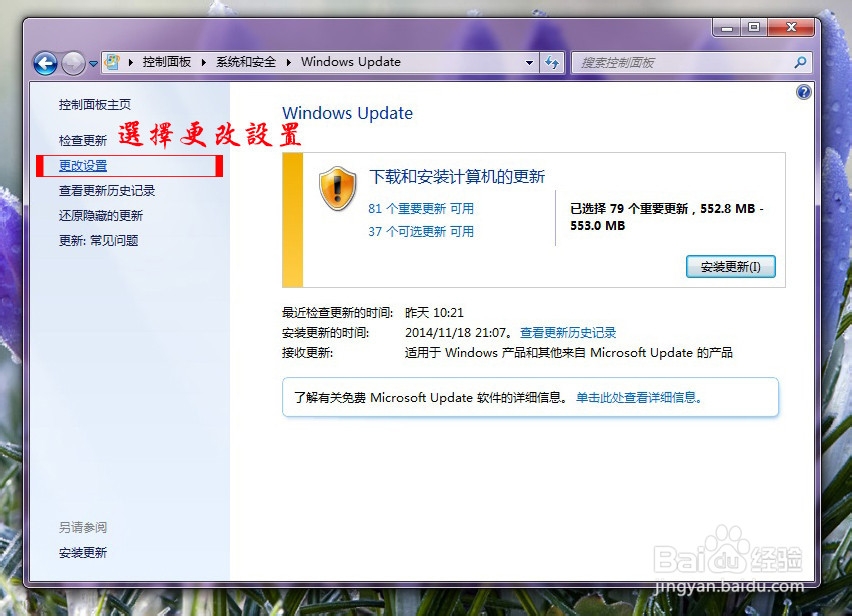Select the 控制面板 breadcrumb
This screenshot has width=852, height=616.
pyautogui.click(x=167, y=62)
